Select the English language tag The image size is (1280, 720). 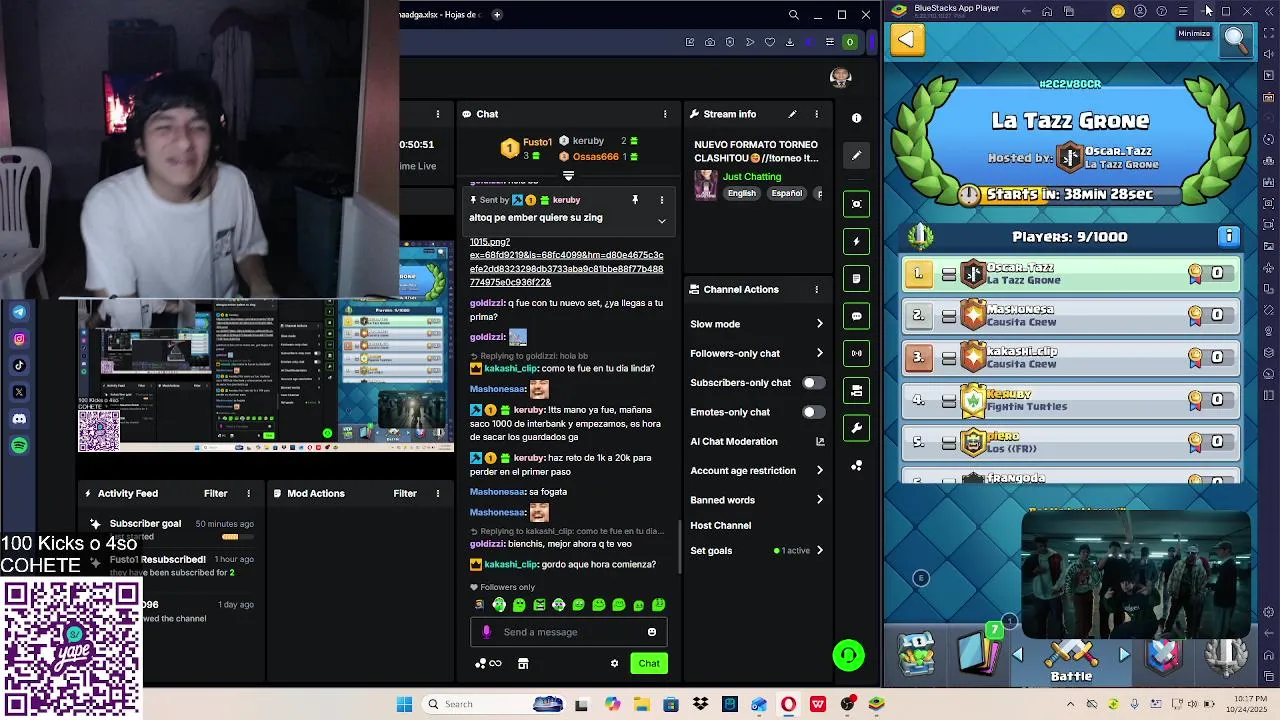point(742,193)
